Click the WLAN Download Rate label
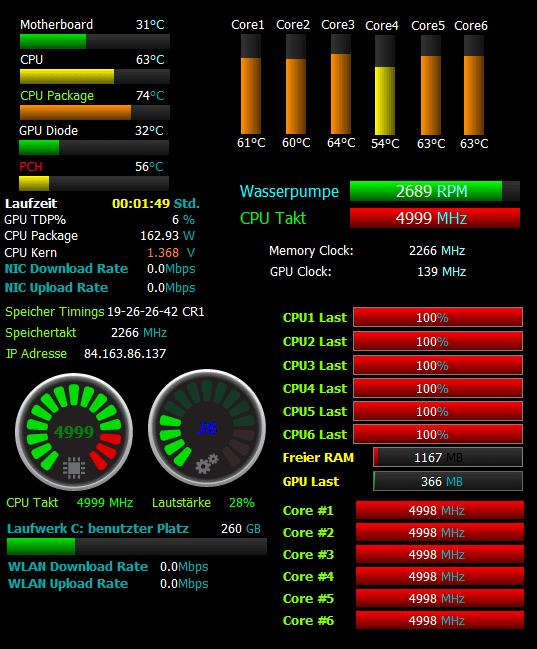This screenshot has height=649, width=537. click(x=78, y=566)
